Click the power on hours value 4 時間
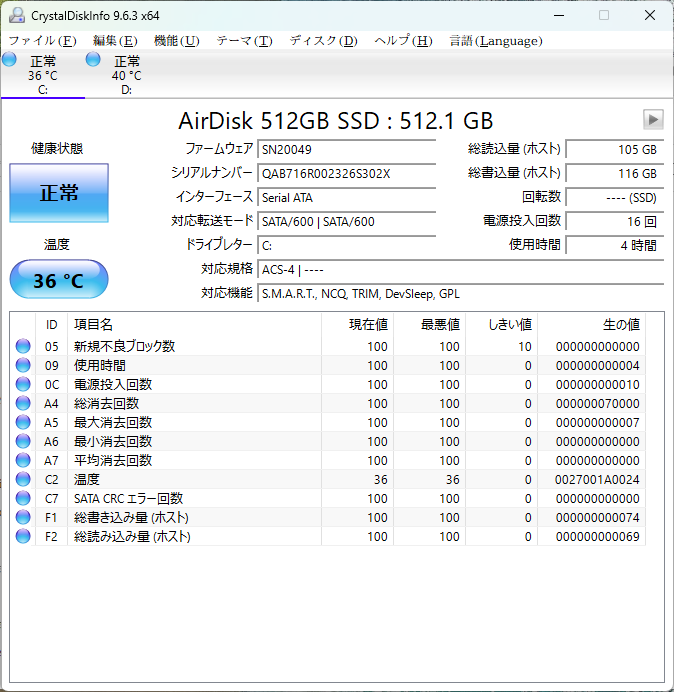 (x=615, y=245)
